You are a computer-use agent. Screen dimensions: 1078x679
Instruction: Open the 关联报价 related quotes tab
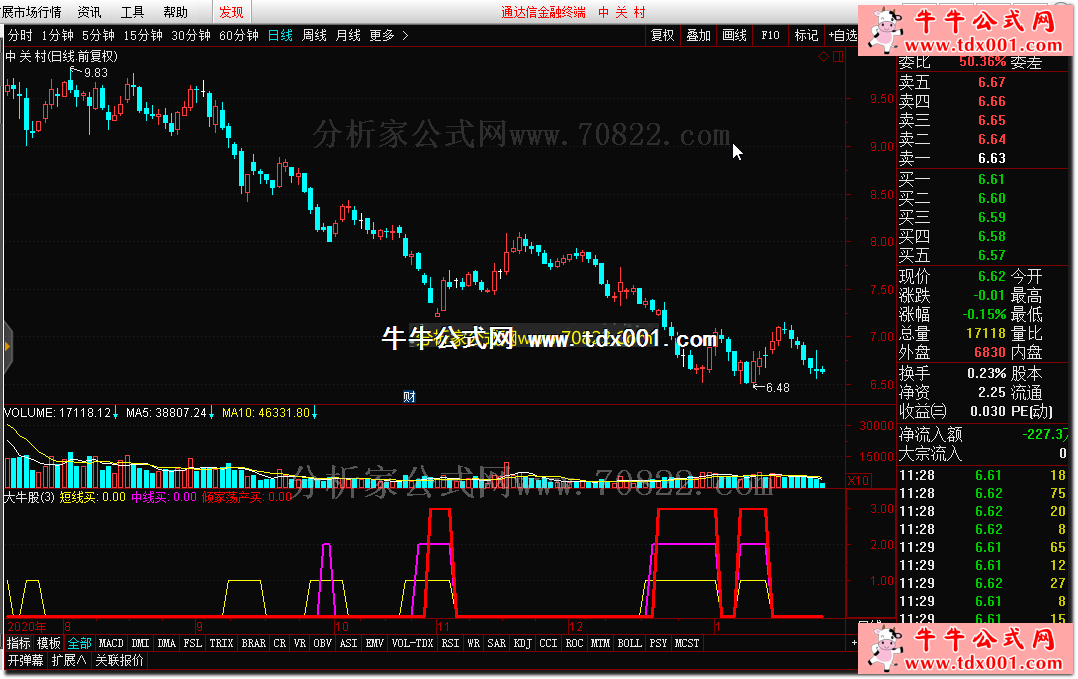click(120, 660)
